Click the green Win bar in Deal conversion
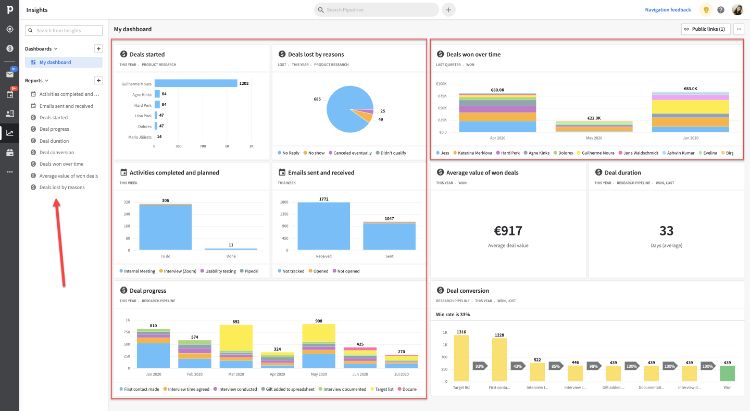Image resolution: width=750 pixels, height=411 pixels. coord(727,373)
